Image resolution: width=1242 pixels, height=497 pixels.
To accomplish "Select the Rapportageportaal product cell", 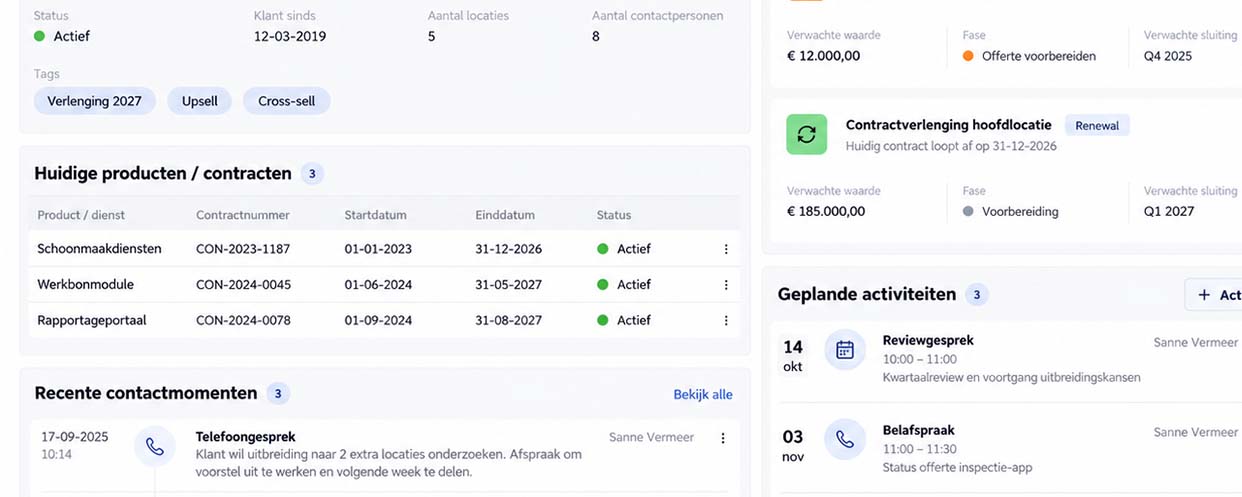I will point(92,321).
